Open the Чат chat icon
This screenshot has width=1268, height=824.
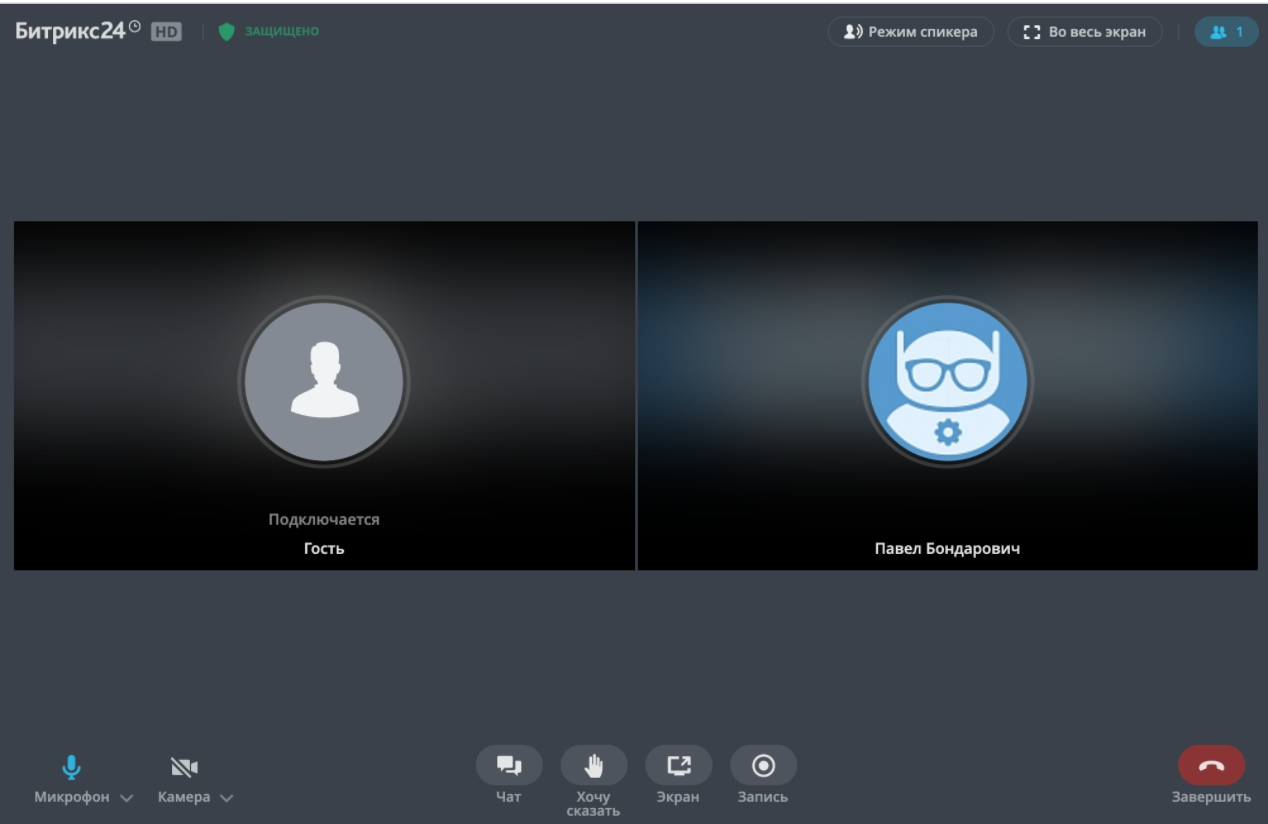coord(509,766)
